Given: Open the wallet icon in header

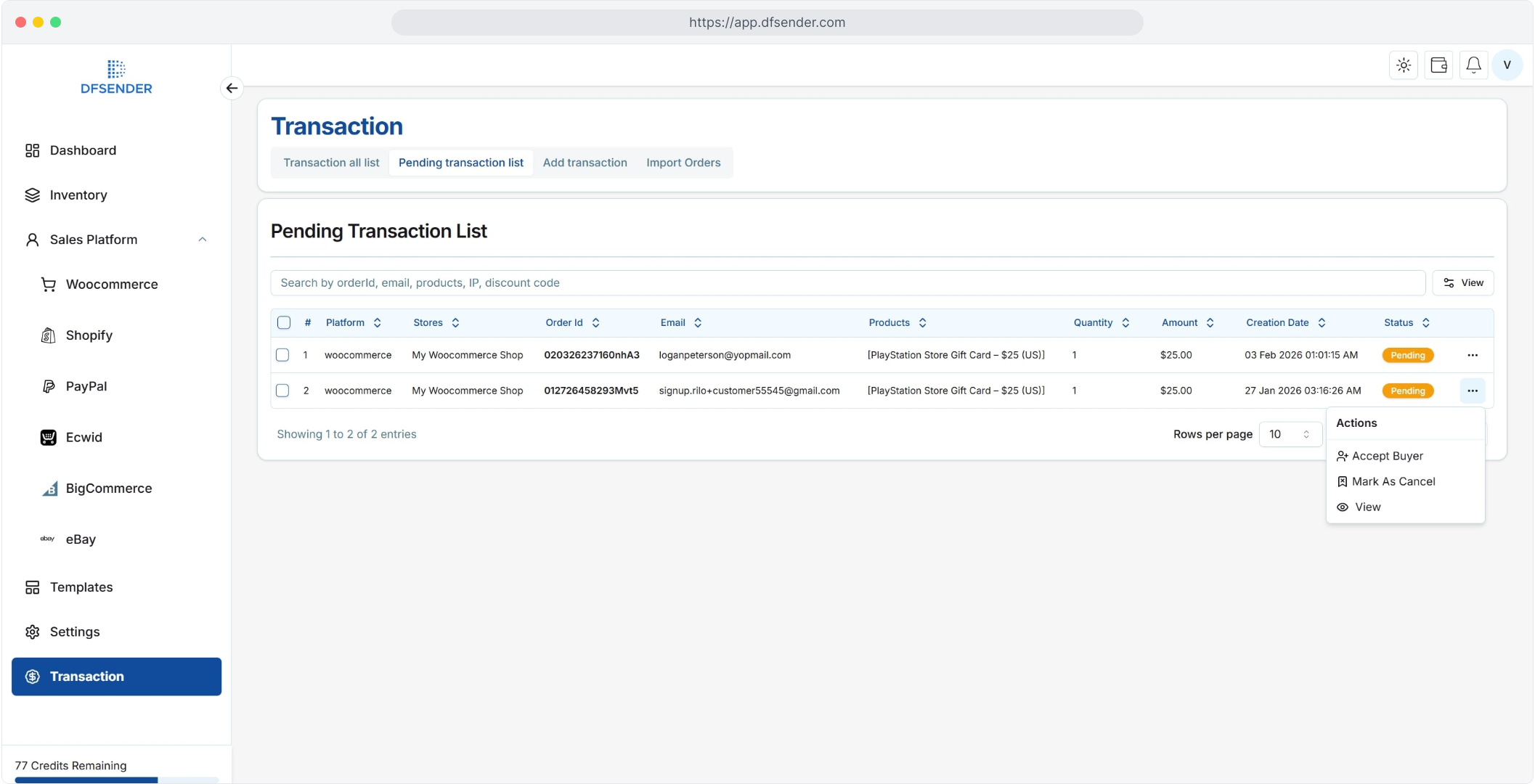Looking at the screenshot, I should pos(1438,65).
